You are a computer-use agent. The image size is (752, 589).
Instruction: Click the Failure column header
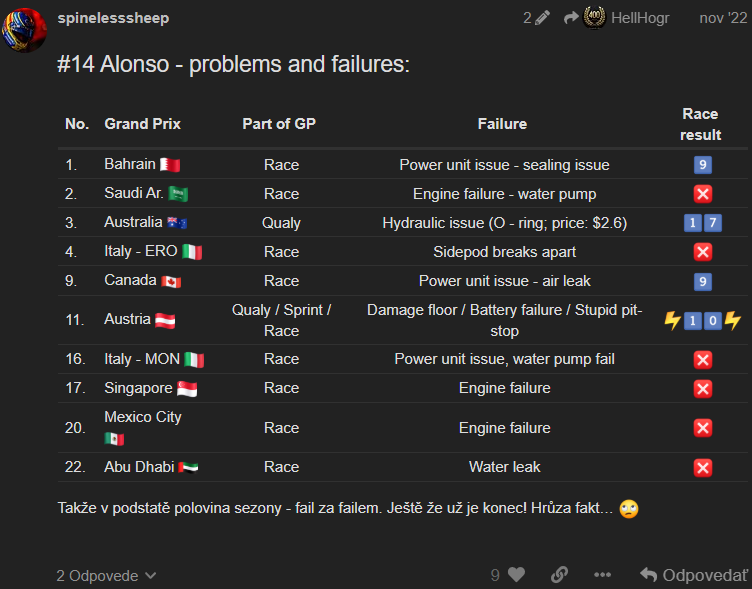[x=502, y=124]
